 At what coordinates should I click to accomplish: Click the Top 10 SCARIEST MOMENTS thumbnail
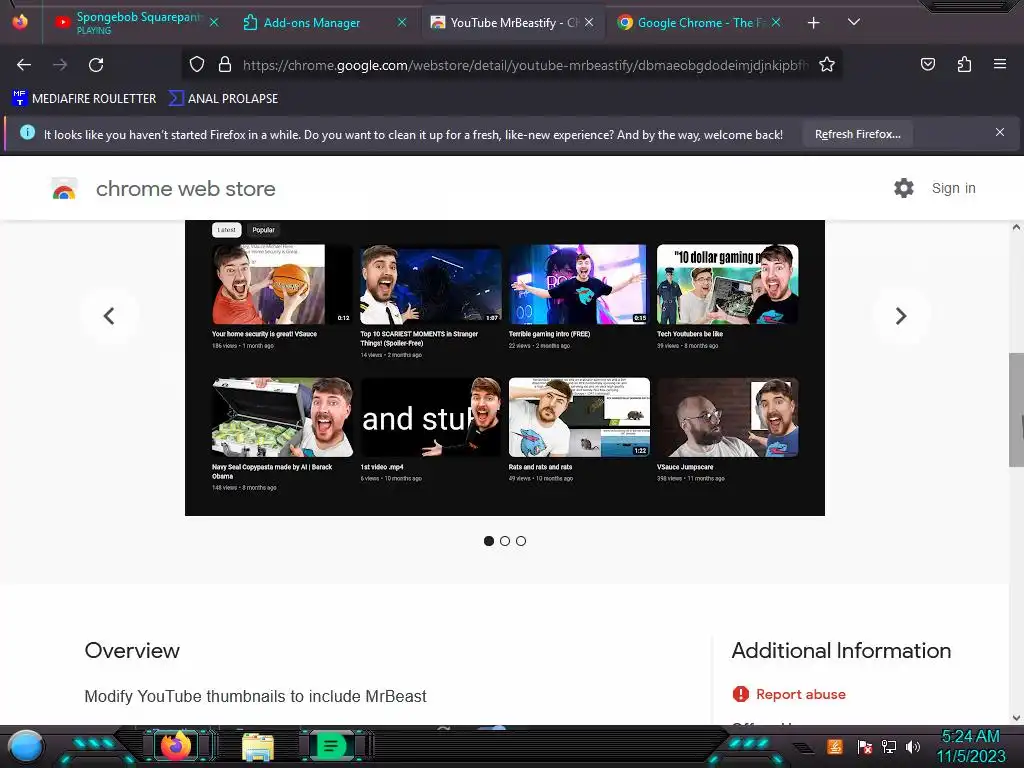click(430, 285)
